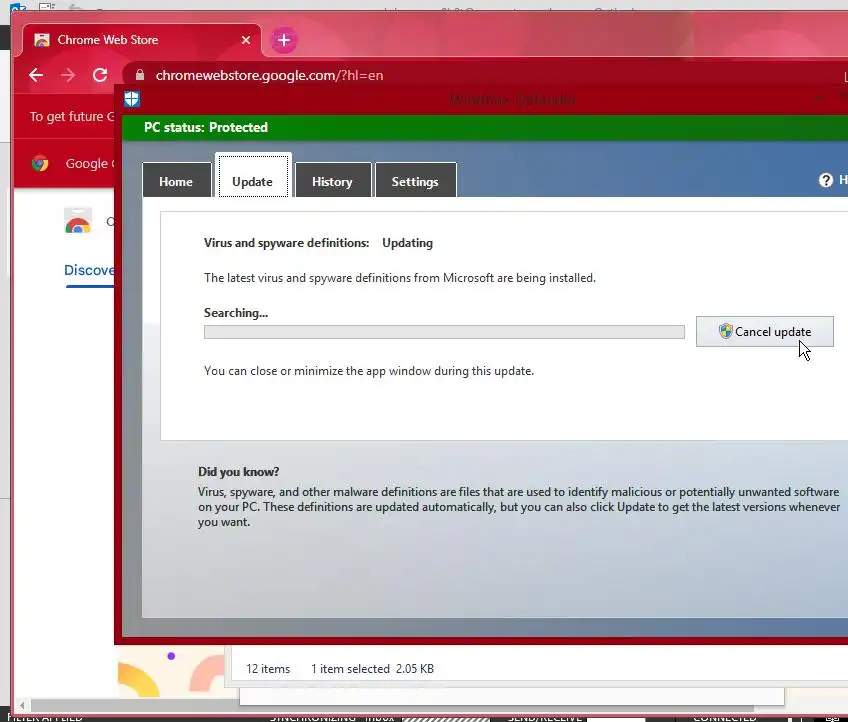Click the padlock icon in Chrome address bar

[x=140, y=75]
